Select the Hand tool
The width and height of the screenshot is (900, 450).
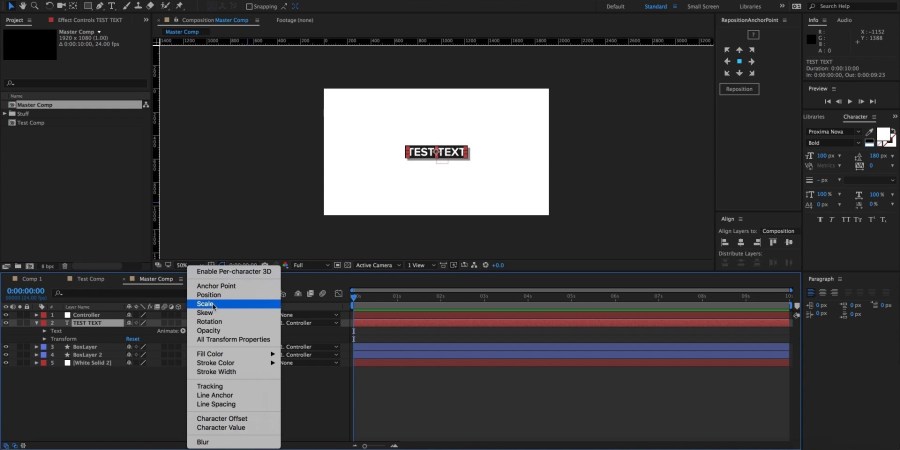[x=23, y=6]
